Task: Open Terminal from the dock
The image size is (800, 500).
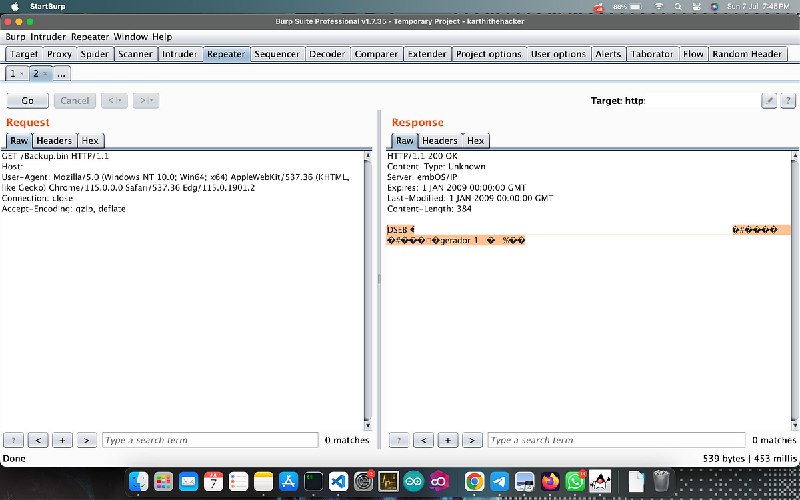Action: click(x=313, y=481)
